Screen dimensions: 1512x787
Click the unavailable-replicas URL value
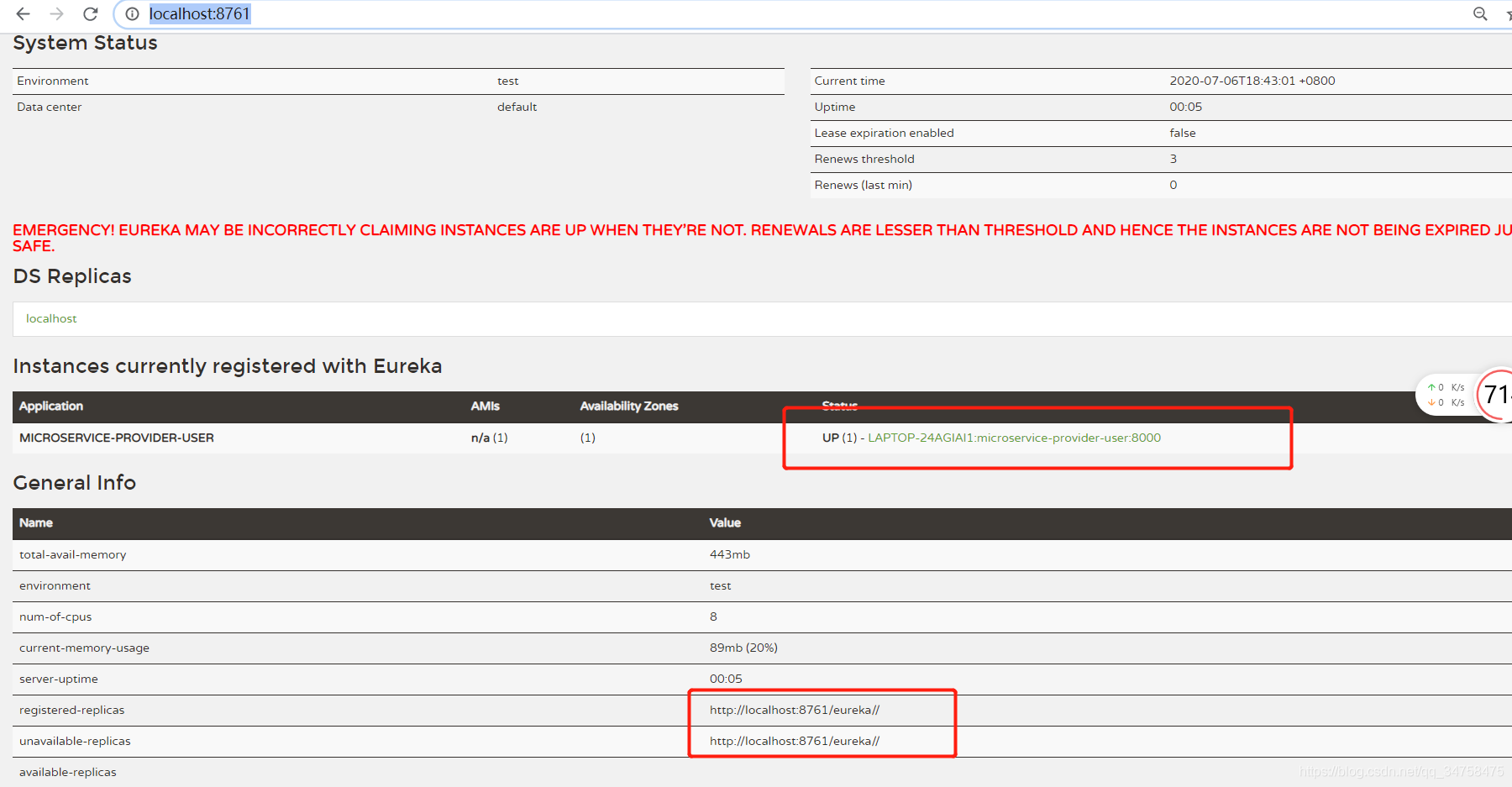tap(795, 741)
